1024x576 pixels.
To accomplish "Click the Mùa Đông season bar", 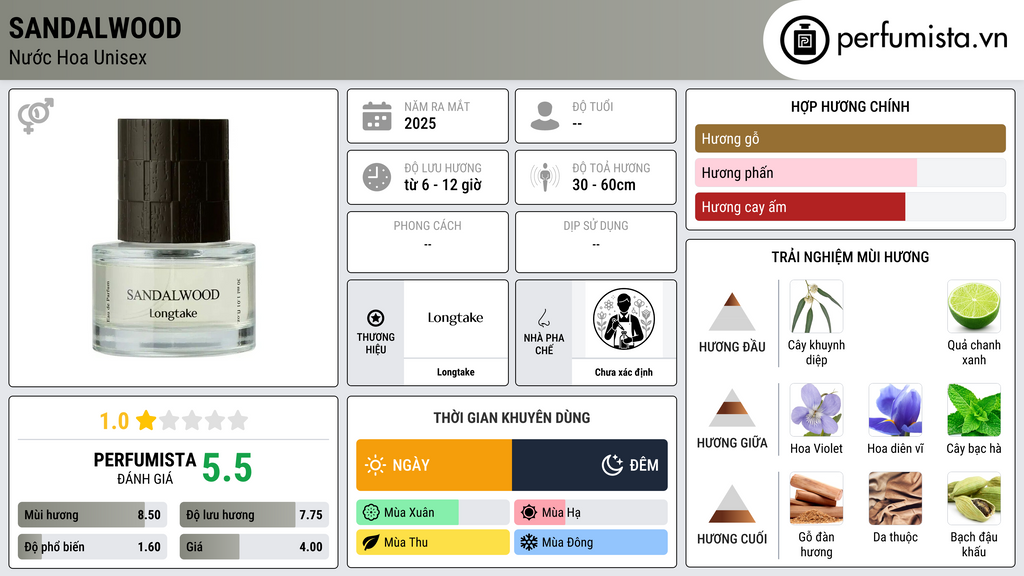I will pos(590,542).
